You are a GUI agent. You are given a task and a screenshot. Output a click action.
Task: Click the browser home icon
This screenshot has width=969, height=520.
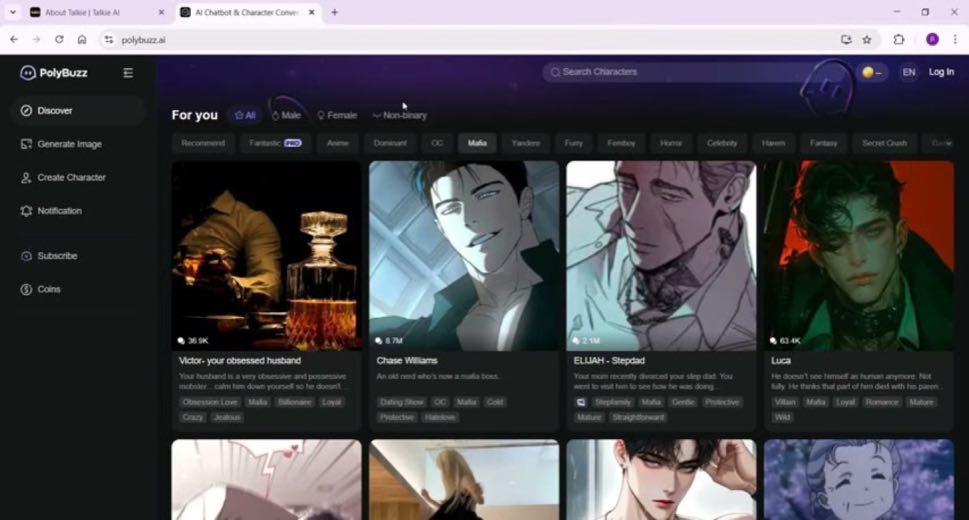82,40
